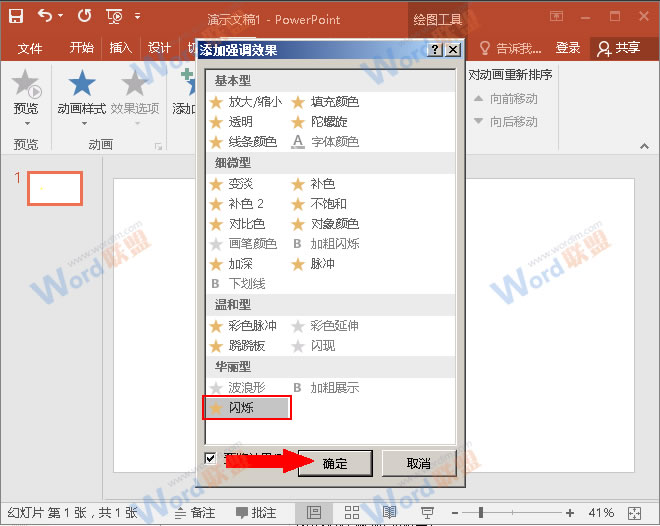
Task: Click the Redo icon in title bar
Action: 84,17
